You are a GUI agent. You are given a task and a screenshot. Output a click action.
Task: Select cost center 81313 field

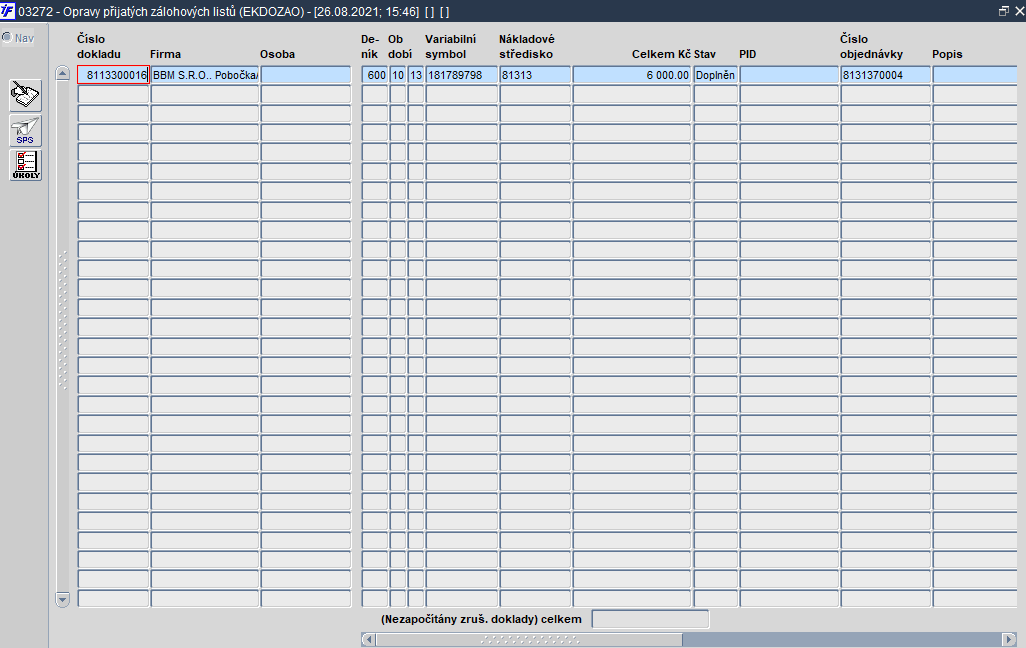pos(535,75)
